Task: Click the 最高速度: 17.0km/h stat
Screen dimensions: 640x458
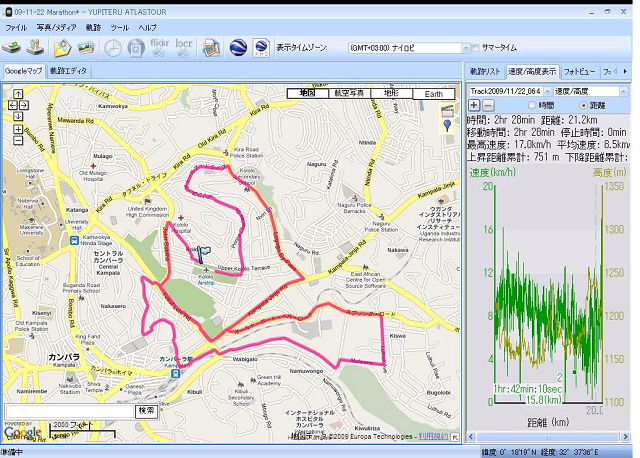Action: tap(508, 145)
